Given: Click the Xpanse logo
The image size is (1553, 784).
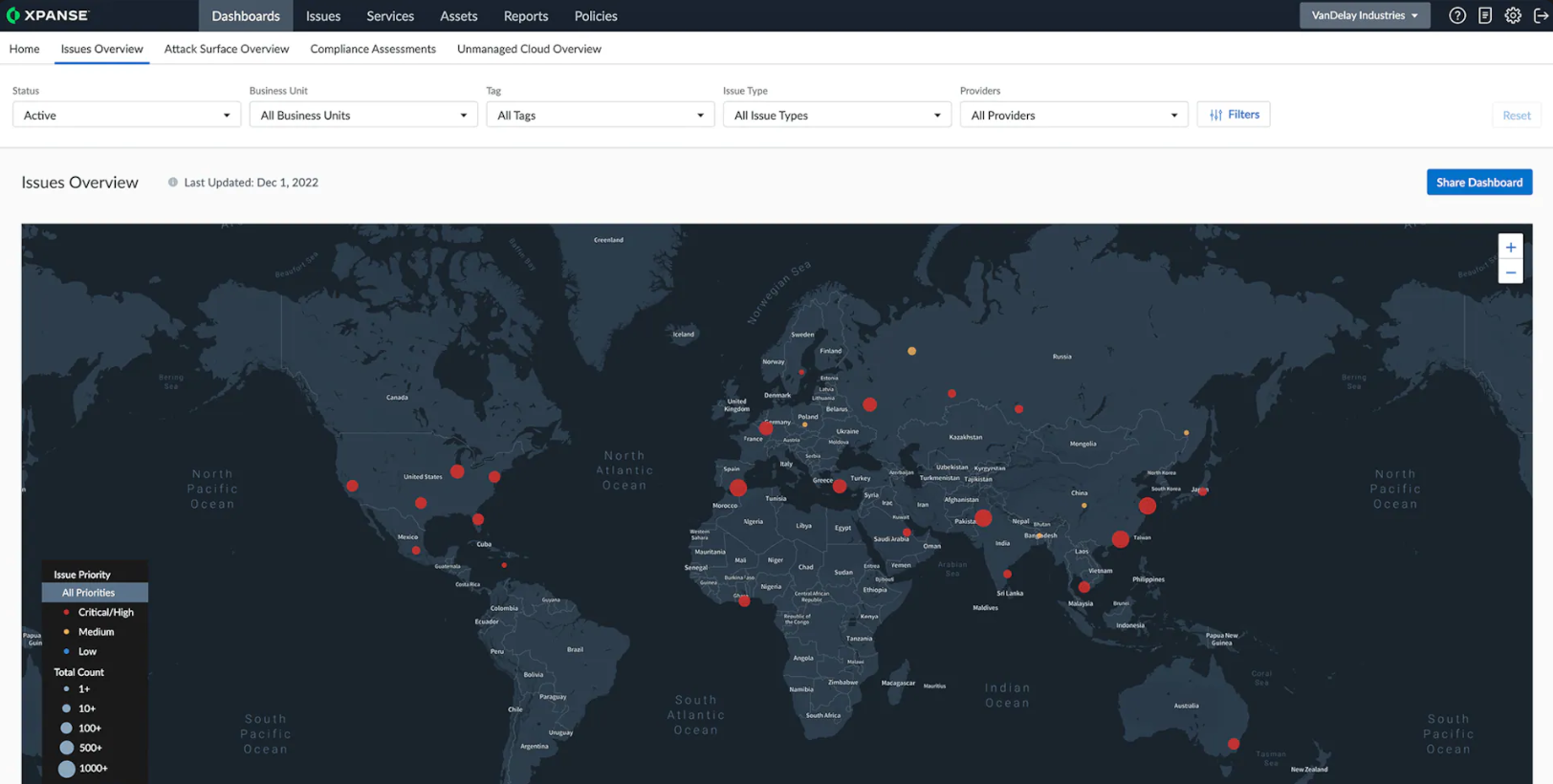Looking at the screenshot, I should [48, 15].
